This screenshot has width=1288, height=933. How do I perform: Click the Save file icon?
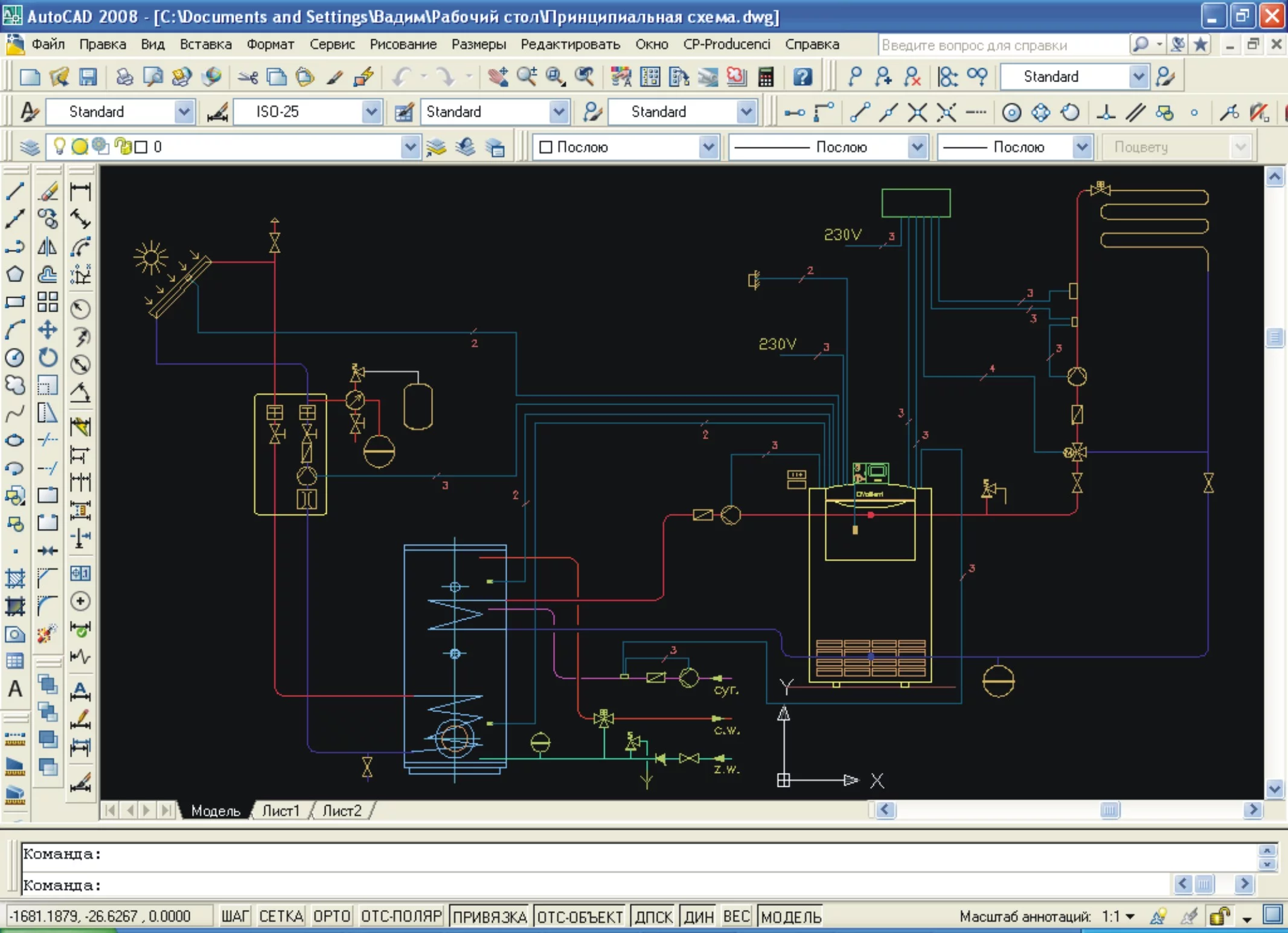point(88,77)
